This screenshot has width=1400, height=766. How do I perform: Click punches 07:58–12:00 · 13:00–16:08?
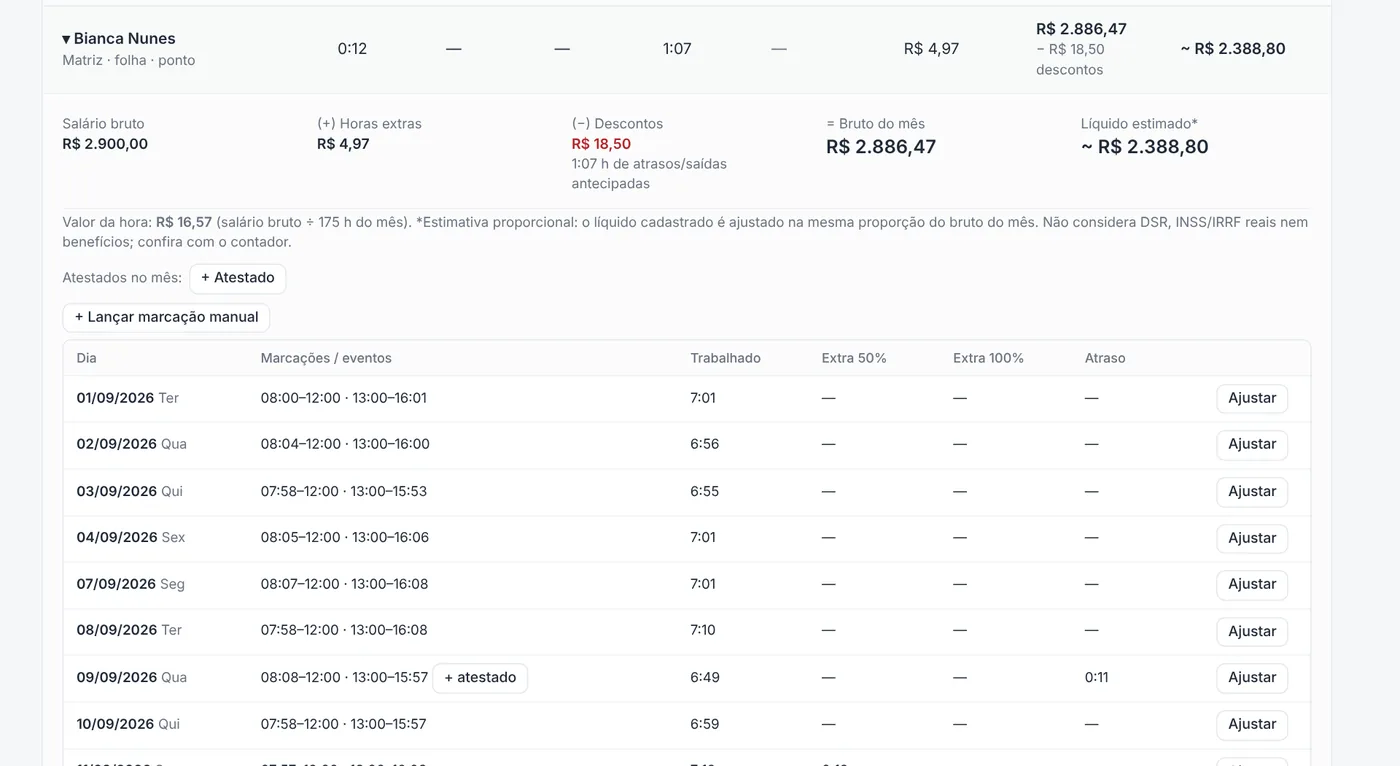tap(344, 630)
